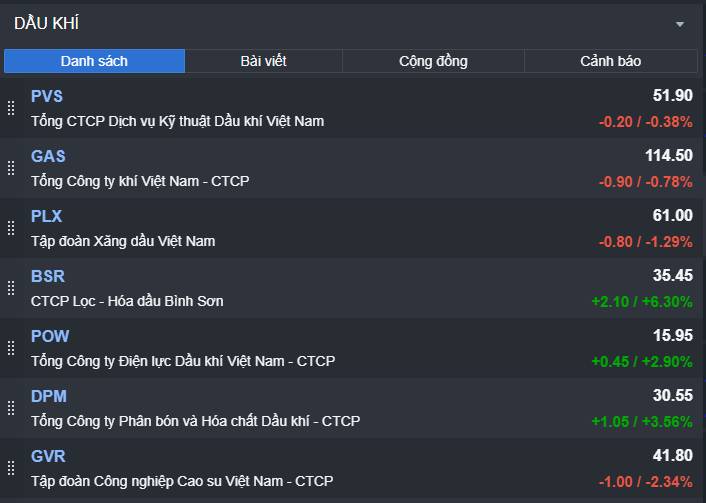Click the POW stock symbol
Image resolution: width=706 pixels, height=503 pixels.
(50, 336)
